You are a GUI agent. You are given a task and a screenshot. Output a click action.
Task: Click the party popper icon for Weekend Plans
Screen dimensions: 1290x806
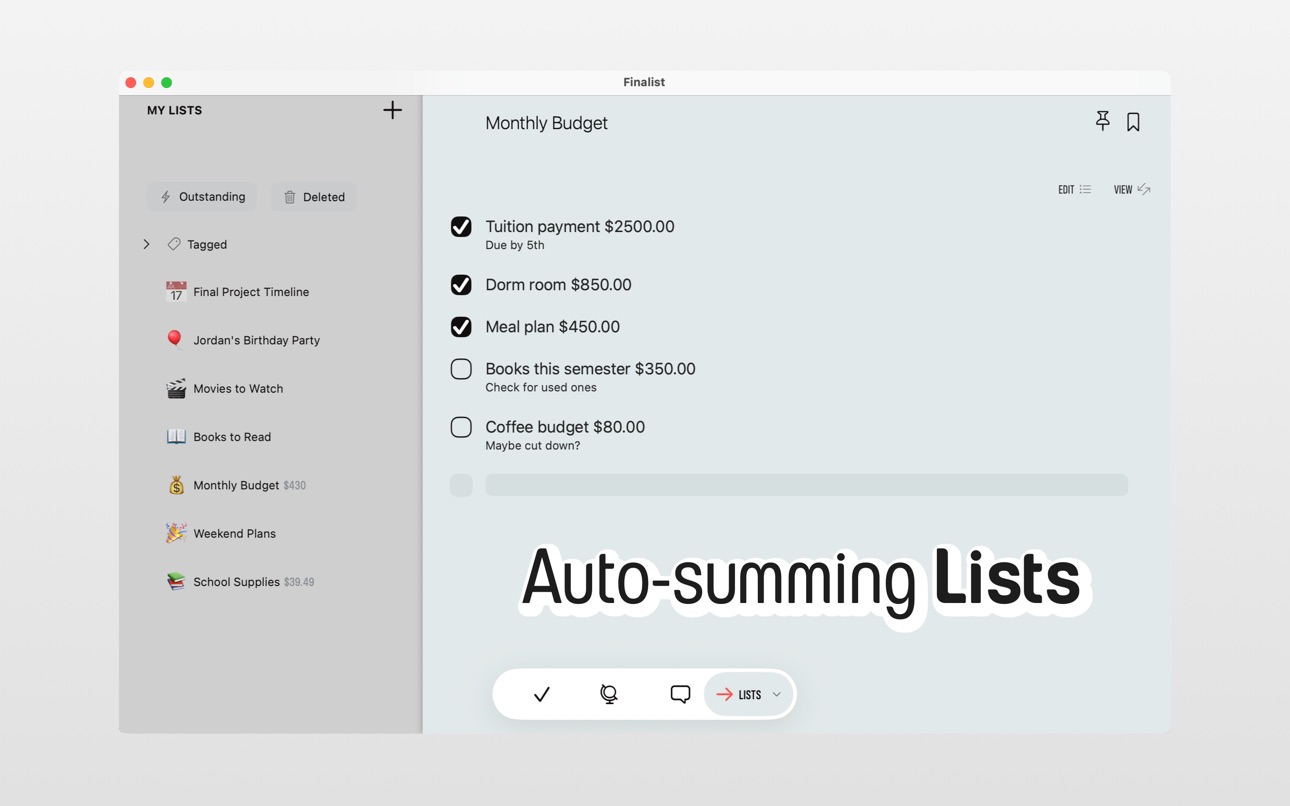(x=176, y=533)
